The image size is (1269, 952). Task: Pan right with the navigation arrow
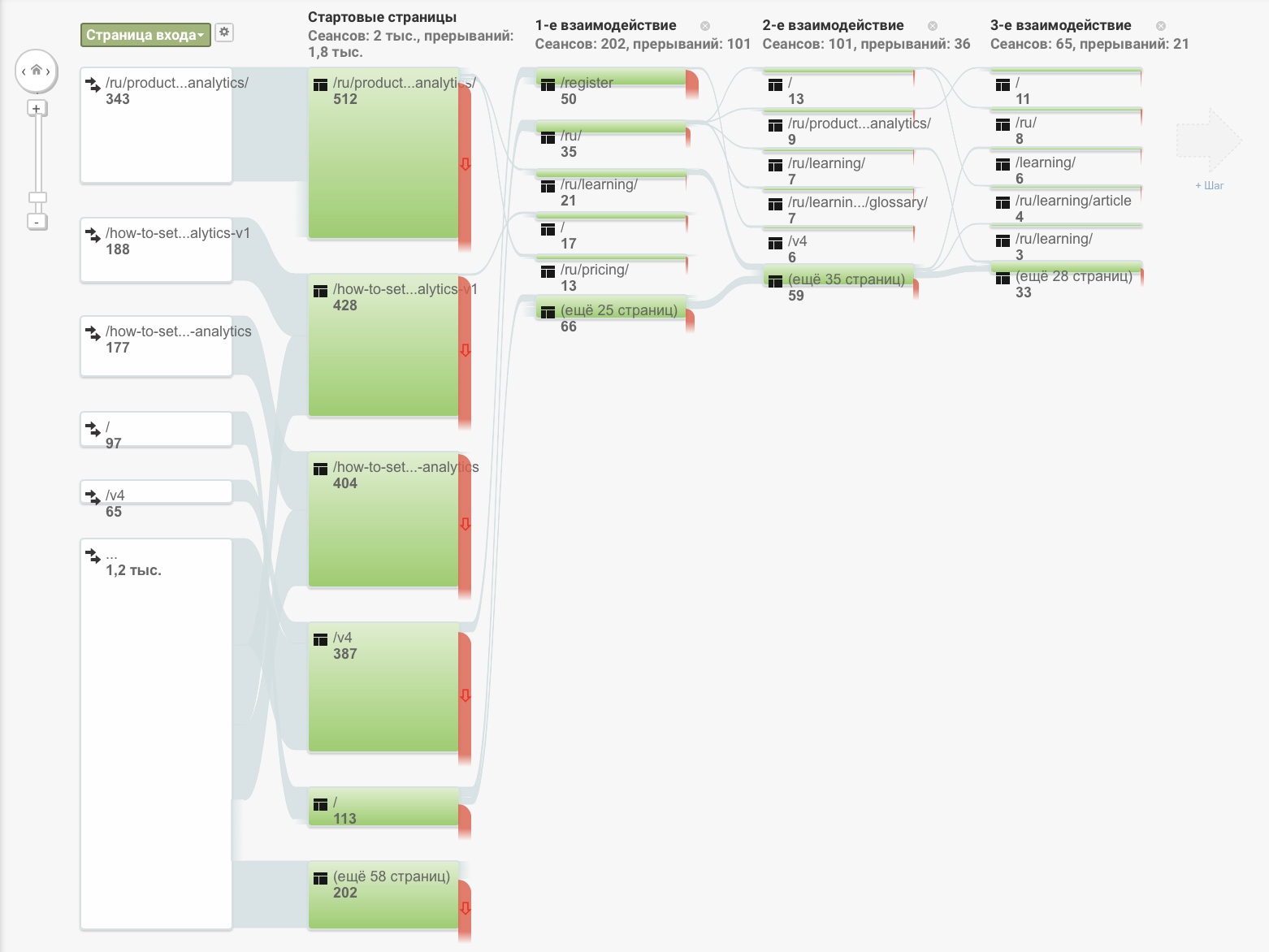coord(49,71)
